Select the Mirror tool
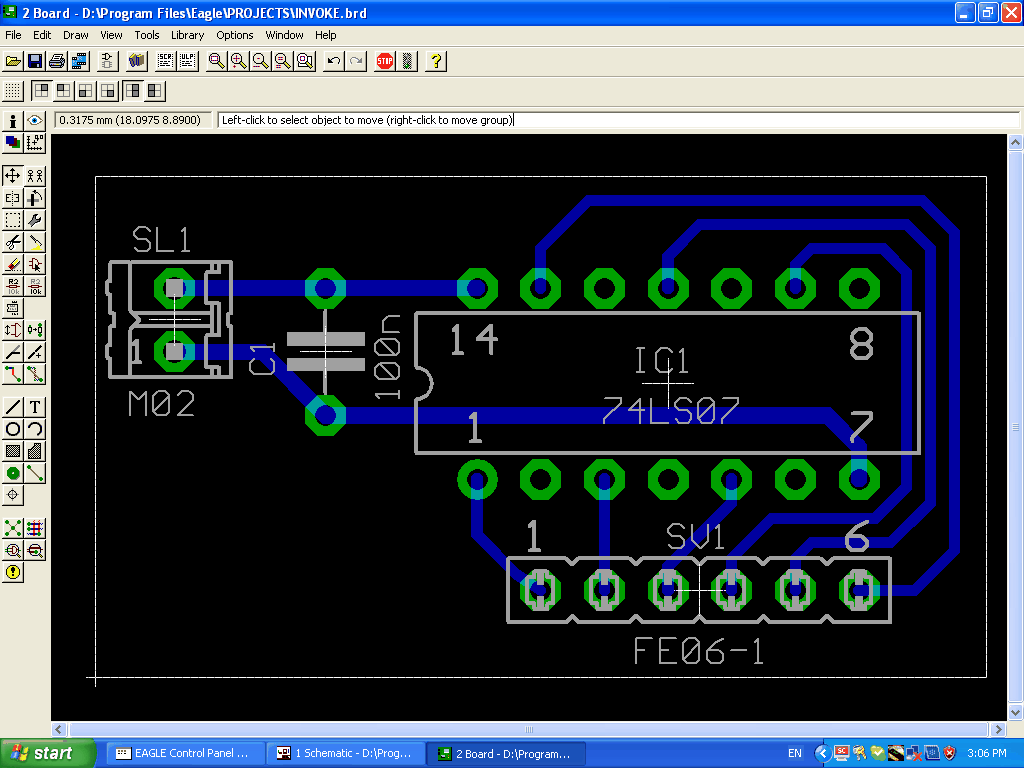Screen dimensions: 1024x768 (13, 198)
